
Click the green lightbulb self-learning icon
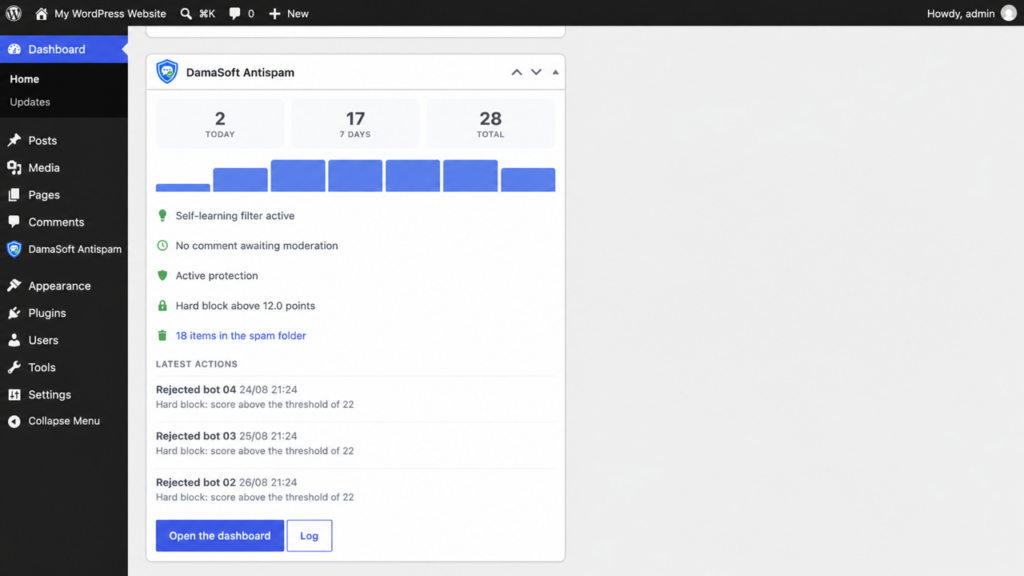(x=163, y=216)
